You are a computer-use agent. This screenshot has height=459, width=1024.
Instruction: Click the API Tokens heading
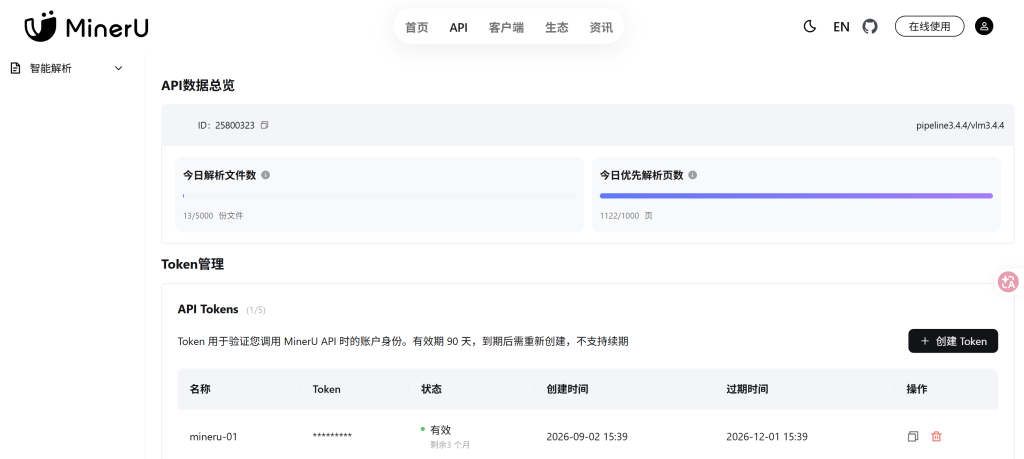tap(208, 309)
